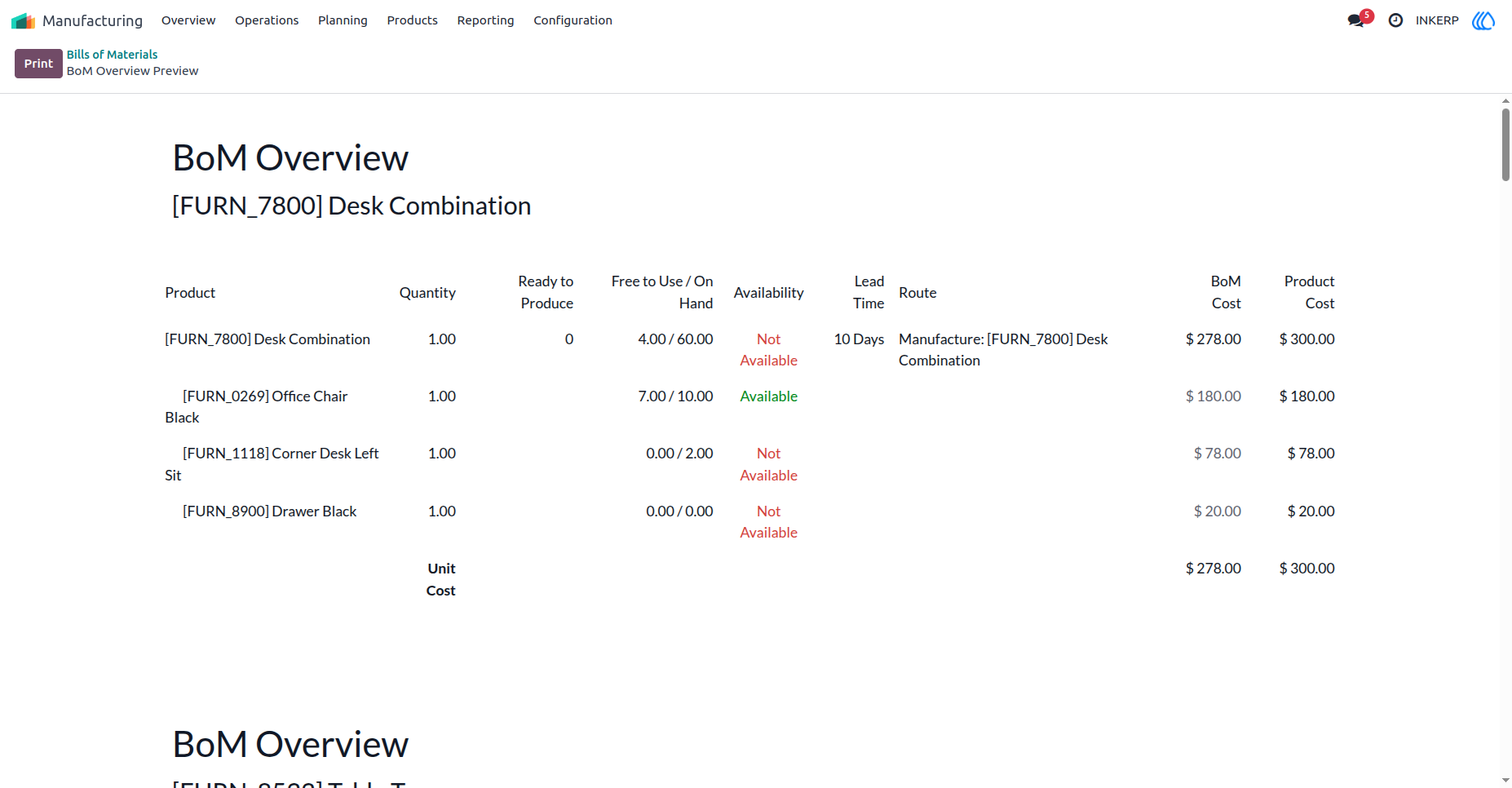Screen dimensions: 1512x788
Task: Open the Operations menu
Action: 267,20
